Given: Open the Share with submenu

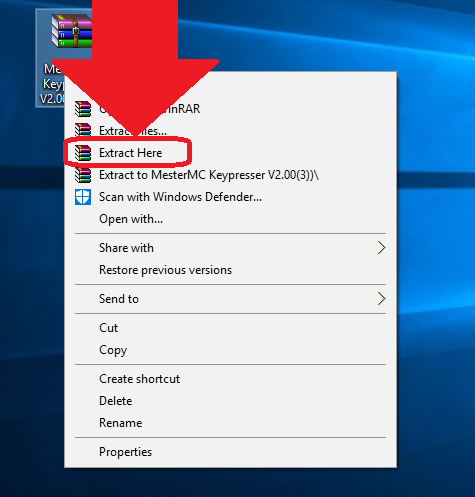Looking at the screenshot, I should tap(230, 248).
